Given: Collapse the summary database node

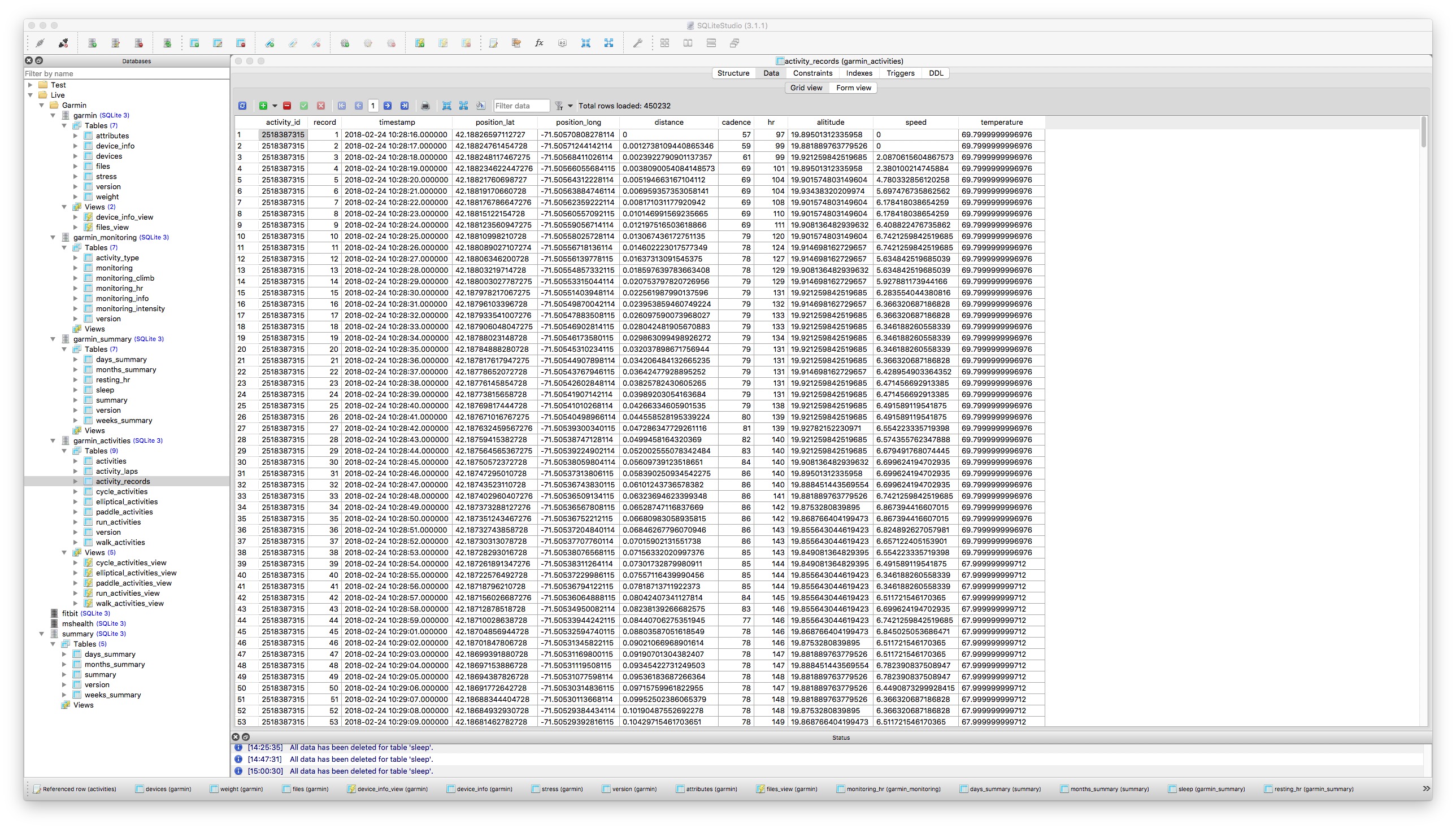Looking at the screenshot, I should click(x=42, y=634).
